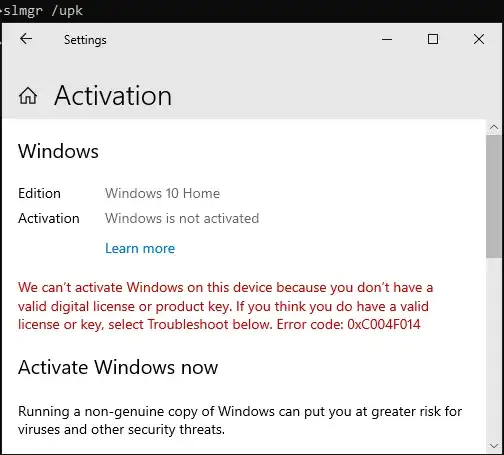Click the 'slmgr /upk' command text
The image size is (504, 455).
(x=43, y=11)
